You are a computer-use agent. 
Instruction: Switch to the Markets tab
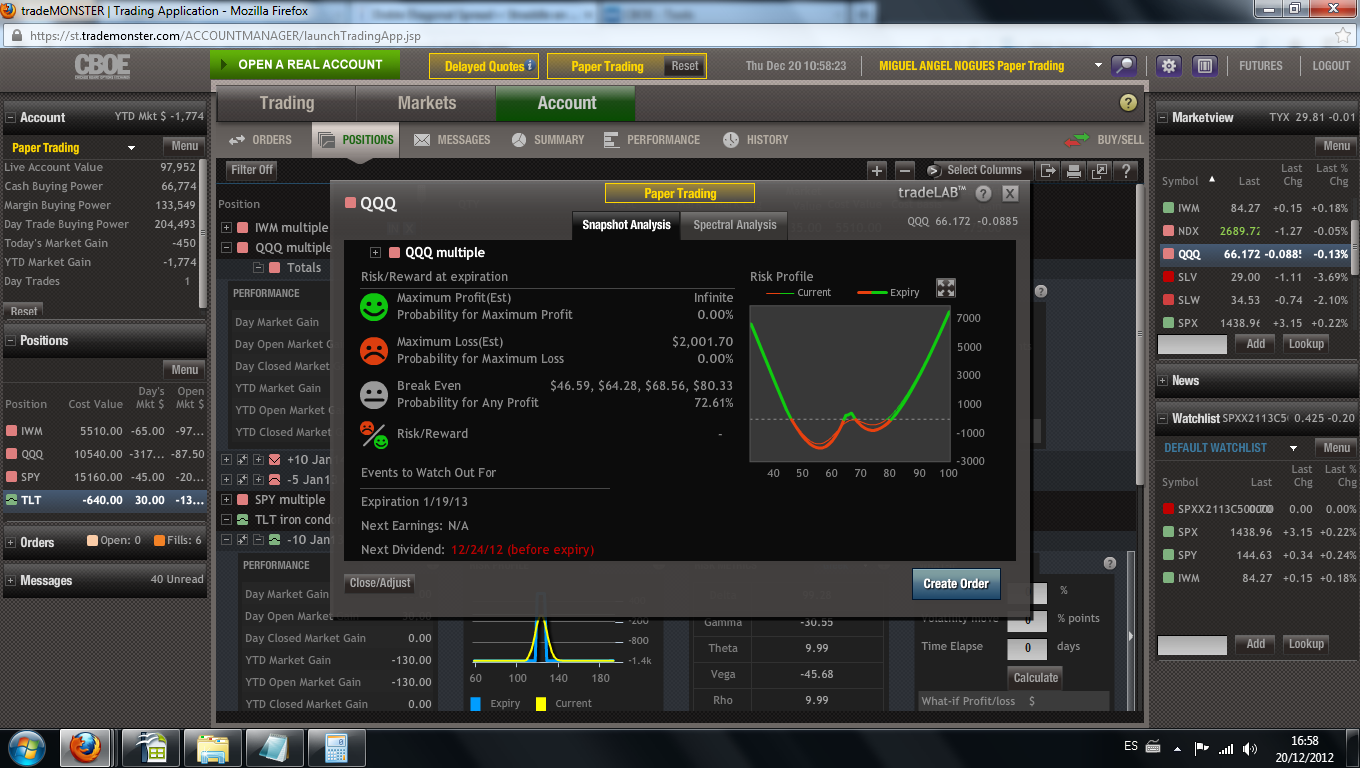[426, 103]
